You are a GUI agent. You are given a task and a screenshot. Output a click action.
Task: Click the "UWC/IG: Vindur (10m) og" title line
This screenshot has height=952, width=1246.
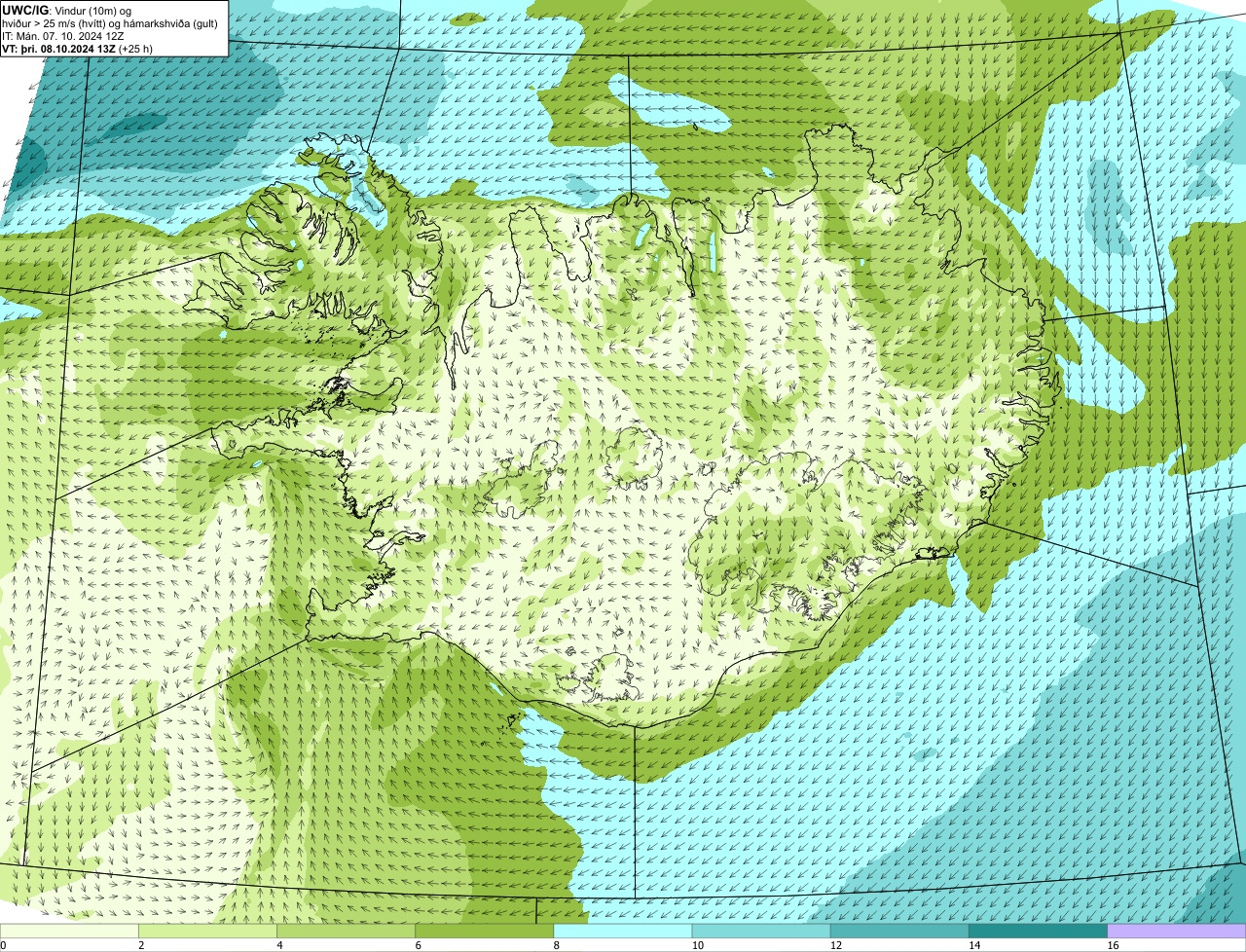tap(67, 10)
